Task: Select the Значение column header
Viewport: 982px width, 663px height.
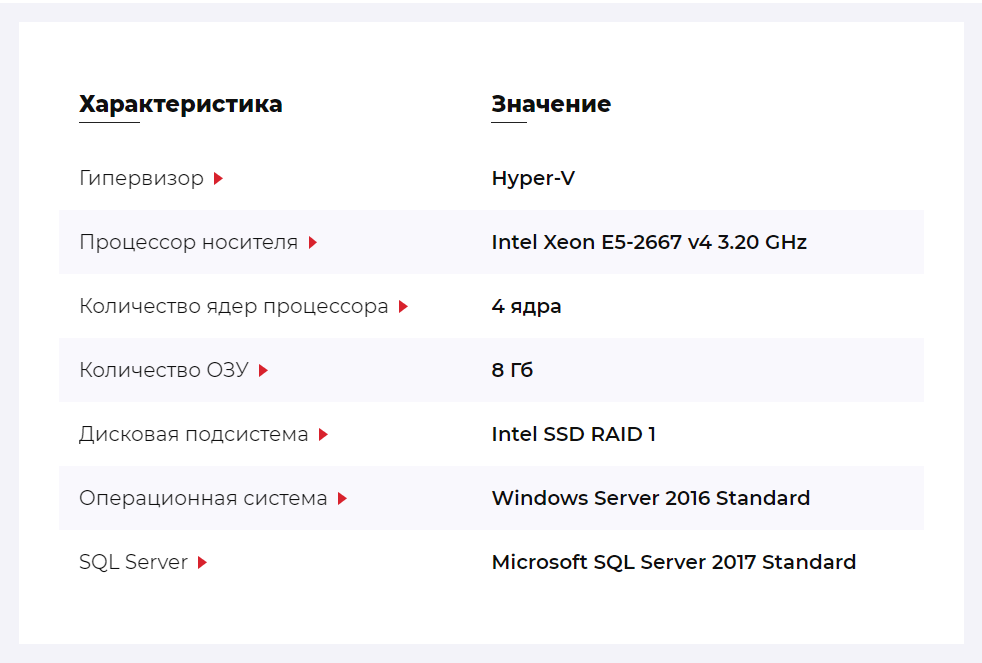Action: click(x=551, y=104)
